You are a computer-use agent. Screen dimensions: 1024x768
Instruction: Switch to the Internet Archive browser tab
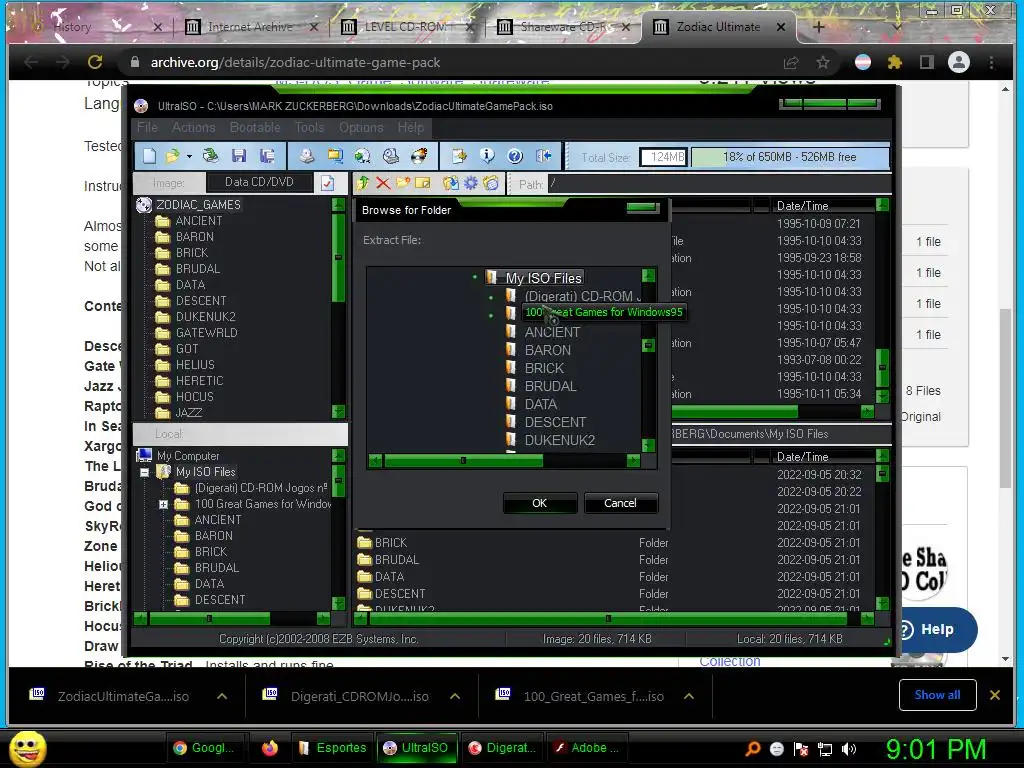click(x=250, y=27)
